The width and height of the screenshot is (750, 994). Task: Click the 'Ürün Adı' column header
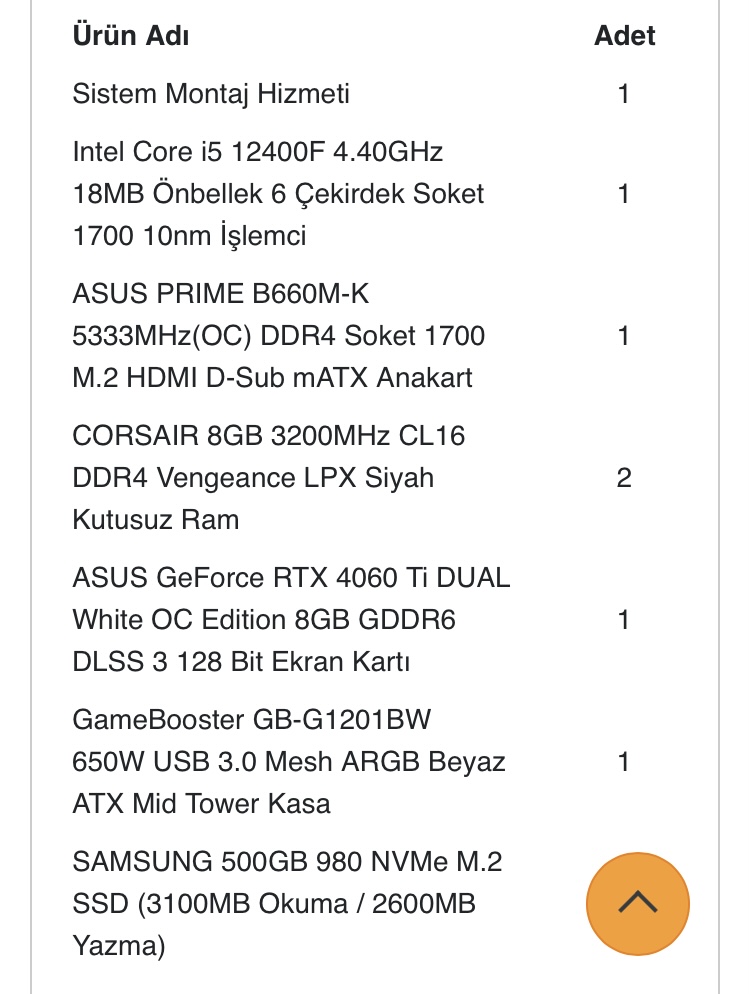coord(131,36)
